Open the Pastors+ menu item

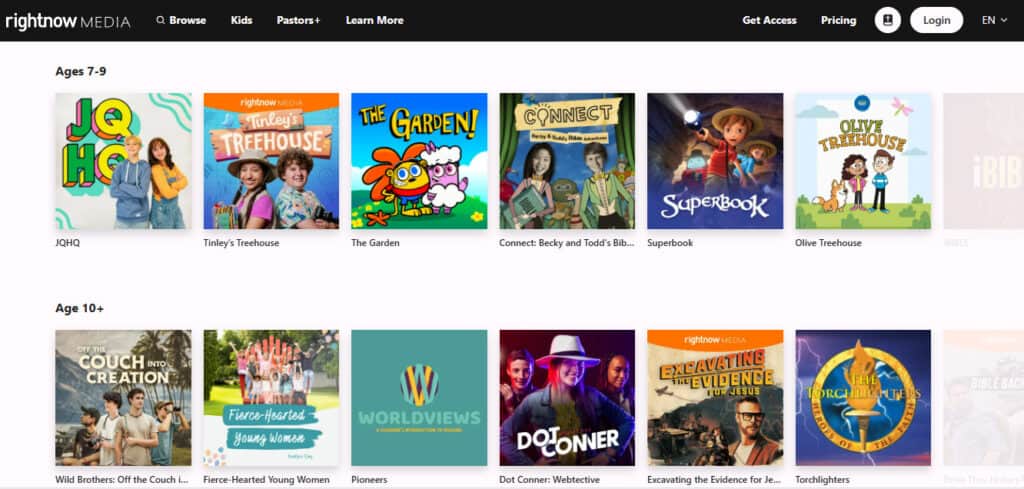(x=298, y=20)
